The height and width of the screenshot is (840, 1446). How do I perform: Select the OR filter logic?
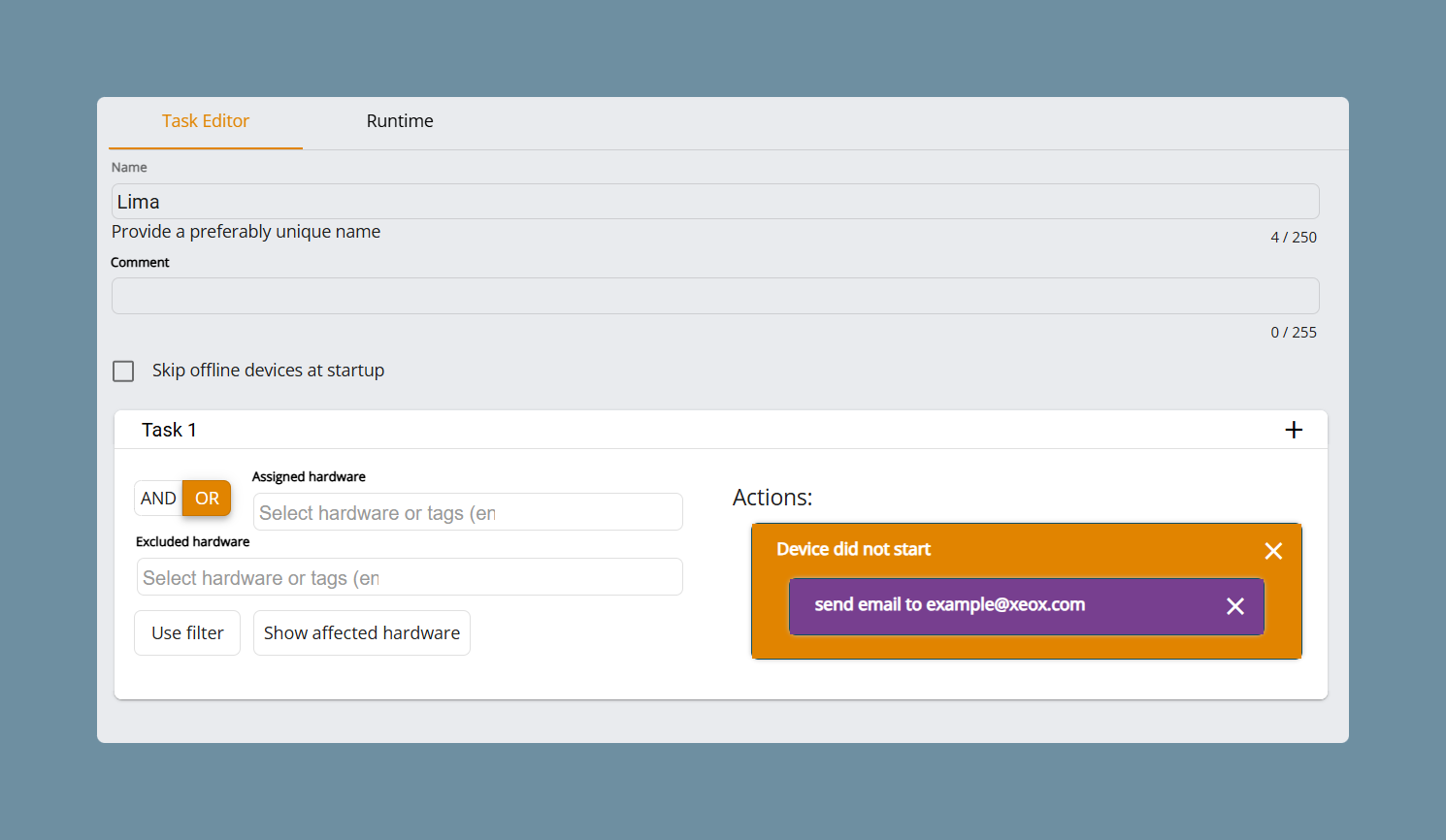(207, 499)
